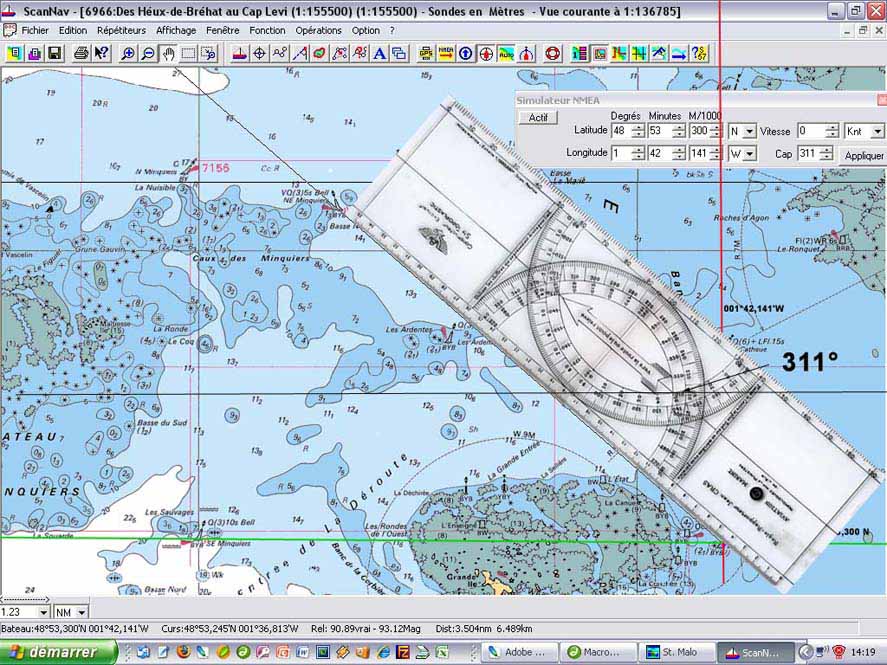Open the Edition menu
887x665 pixels.
[x=73, y=31]
